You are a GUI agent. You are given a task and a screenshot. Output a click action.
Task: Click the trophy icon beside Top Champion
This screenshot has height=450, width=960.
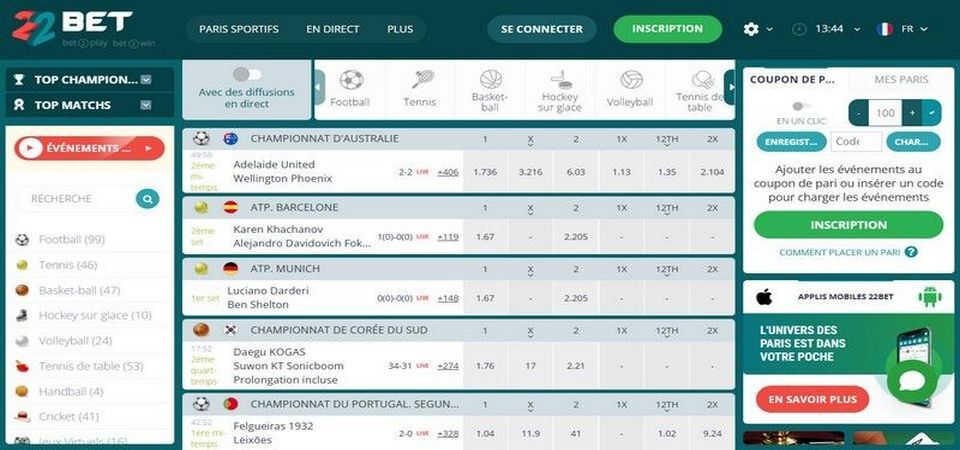pos(19,80)
